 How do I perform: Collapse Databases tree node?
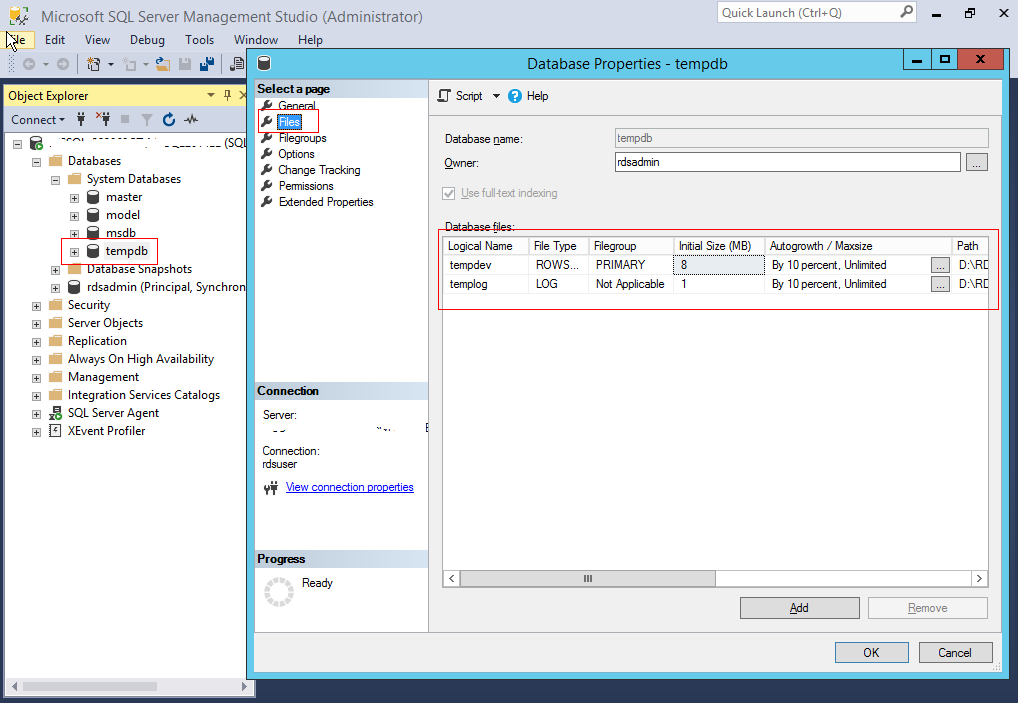point(37,162)
